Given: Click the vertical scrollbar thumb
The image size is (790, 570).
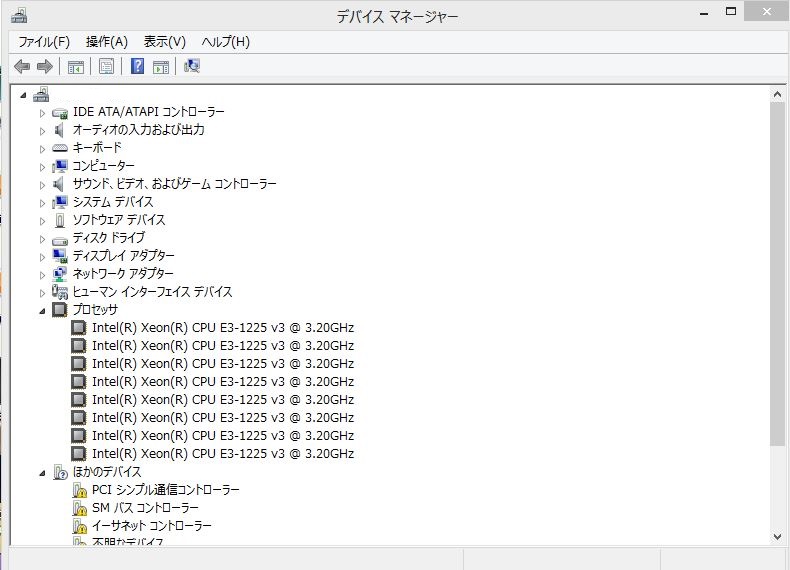Looking at the screenshot, I should tap(777, 274).
